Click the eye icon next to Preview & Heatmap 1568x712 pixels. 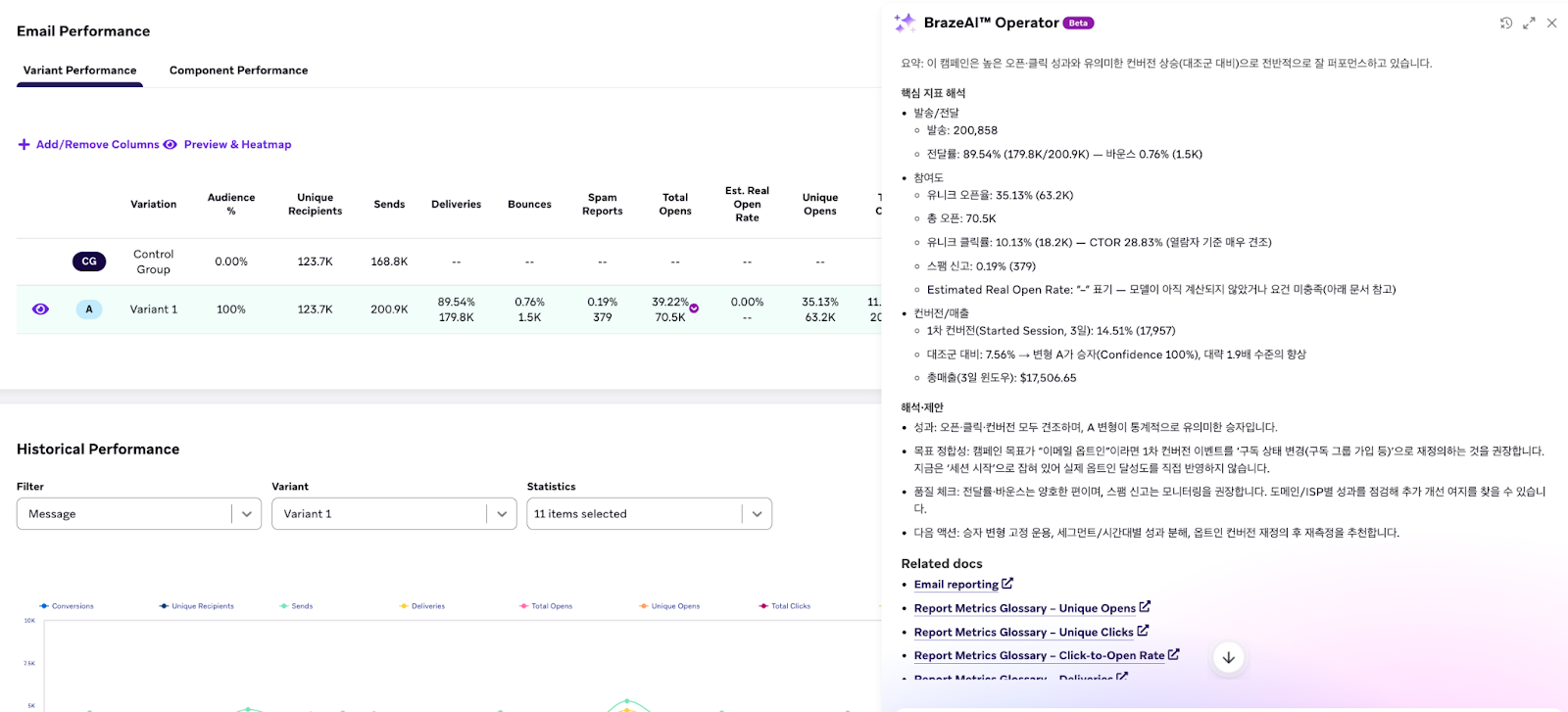click(x=171, y=144)
